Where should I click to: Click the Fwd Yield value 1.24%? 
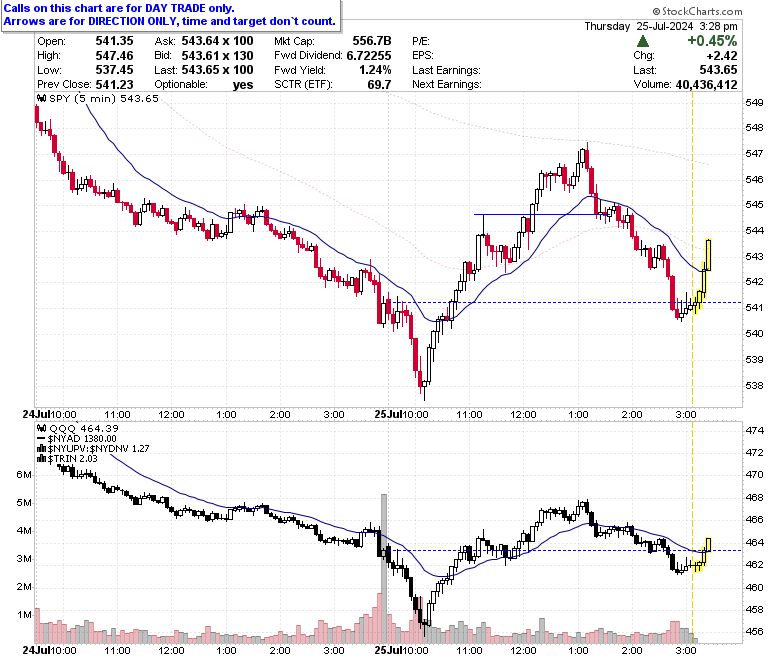pyautogui.click(x=375, y=70)
